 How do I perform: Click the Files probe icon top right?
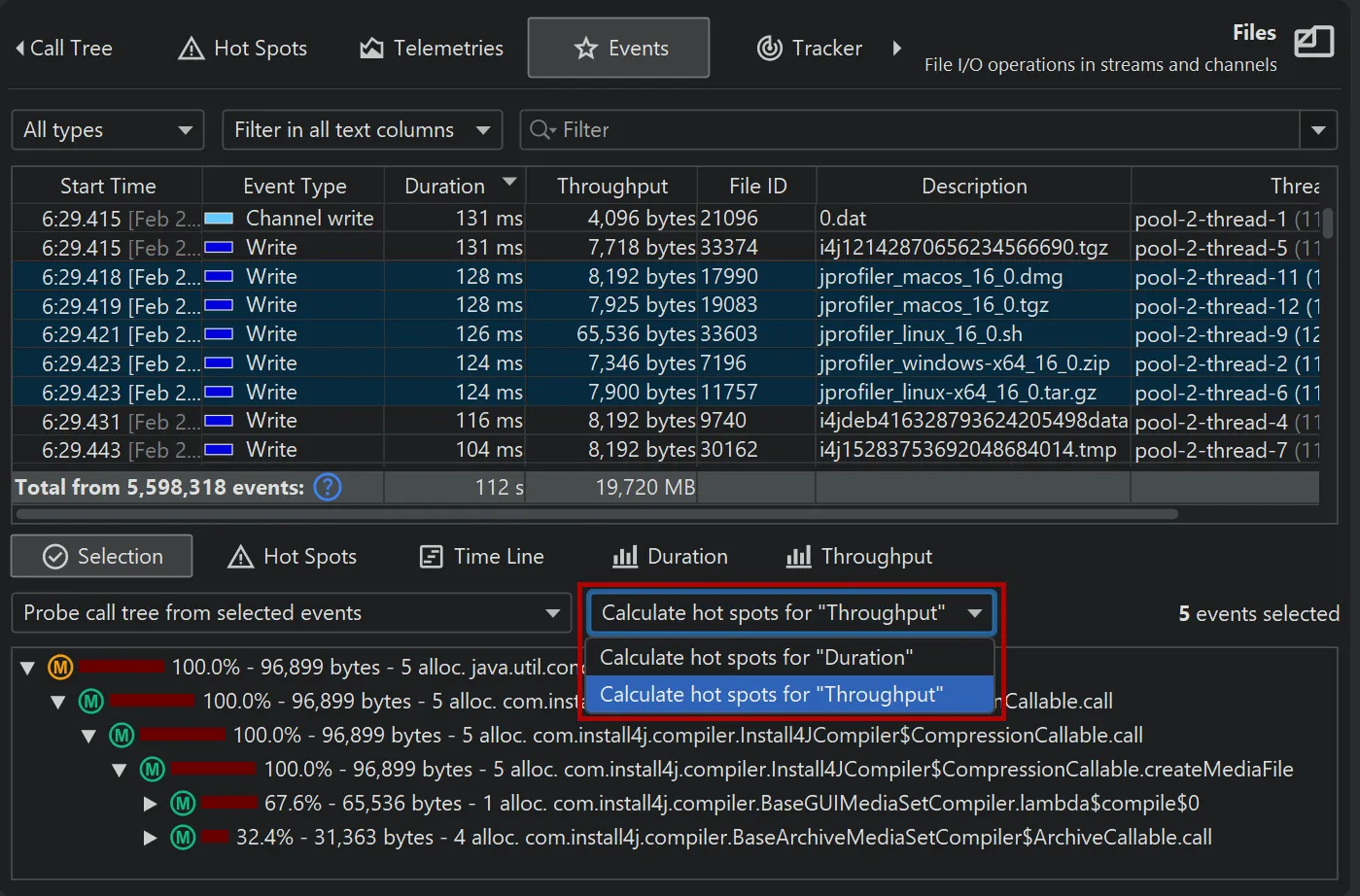pyautogui.click(x=1314, y=42)
